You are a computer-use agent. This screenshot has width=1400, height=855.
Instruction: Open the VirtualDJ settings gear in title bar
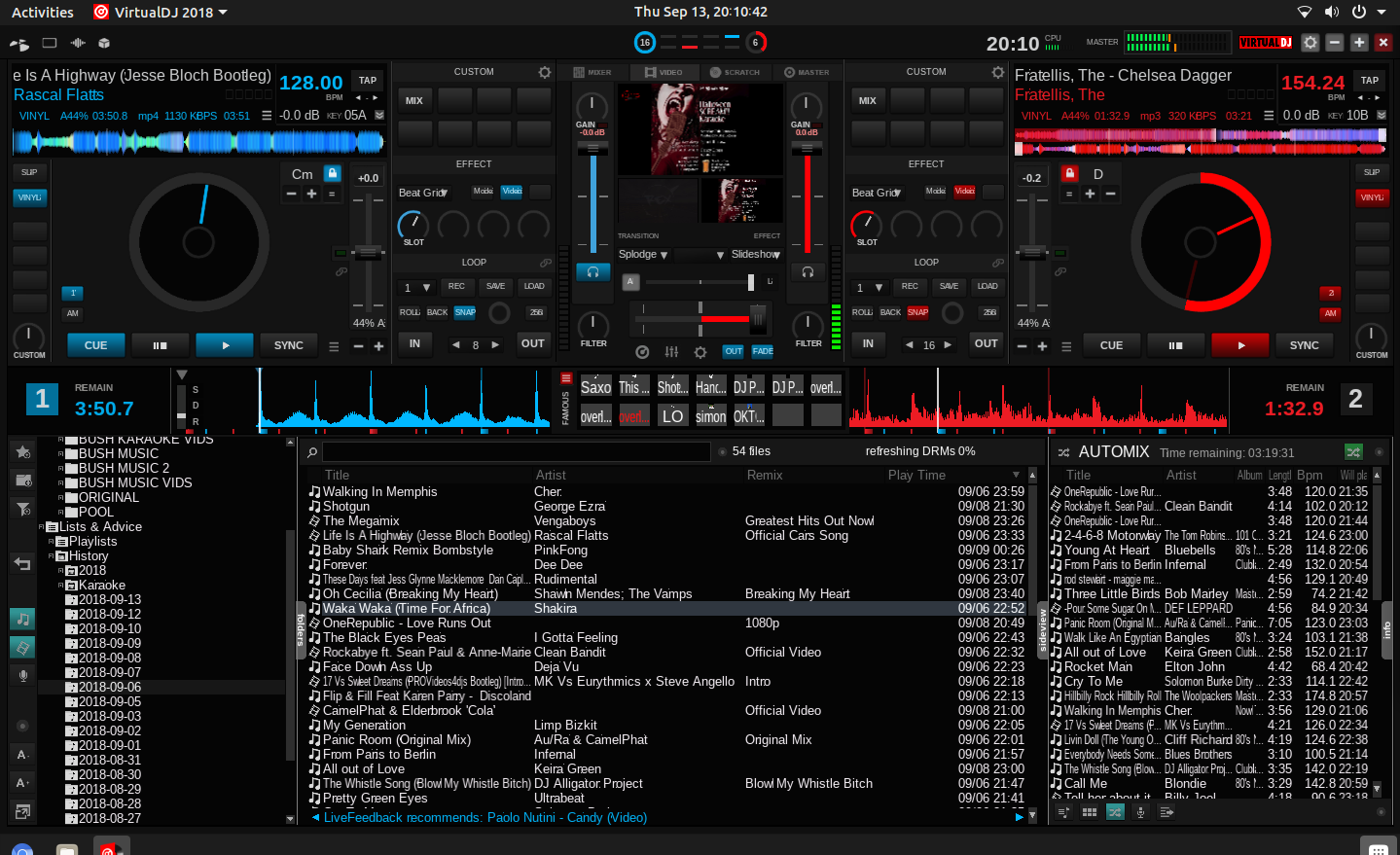pyautogui.click(x=1310, y=43)
